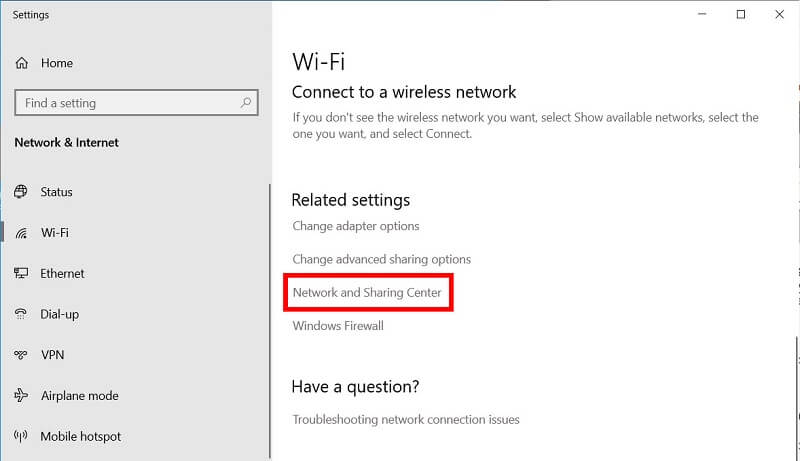Click the Dial-up icon
Image resolution: width=800 pixels, height=461 pixels.
(21, 314)
